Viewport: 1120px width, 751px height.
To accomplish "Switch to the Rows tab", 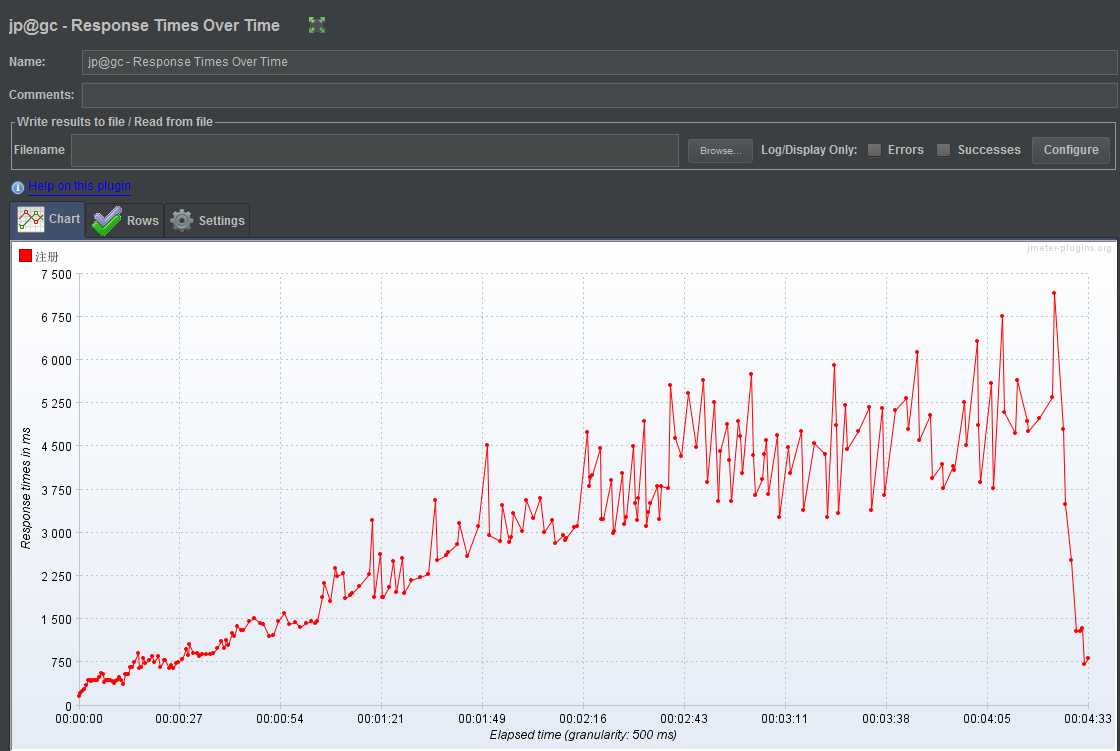I will 125,221.
